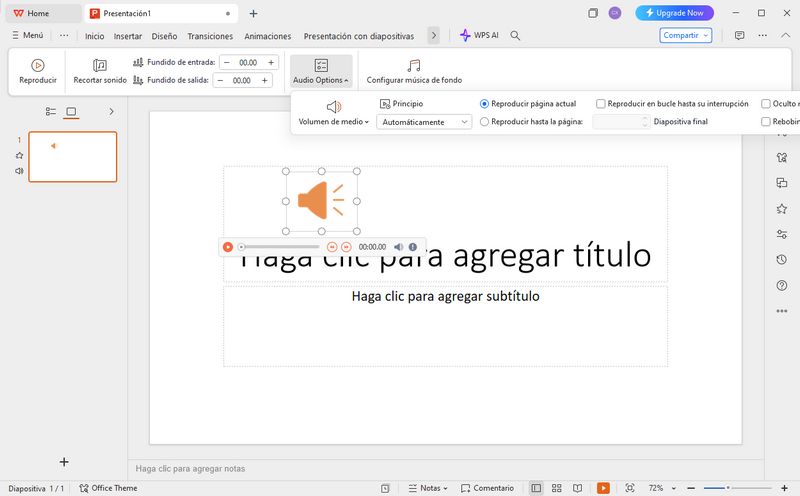Click Configurar música de fondo
The width and height of the screenshot is (800, 496).
[x=414, y=70]
